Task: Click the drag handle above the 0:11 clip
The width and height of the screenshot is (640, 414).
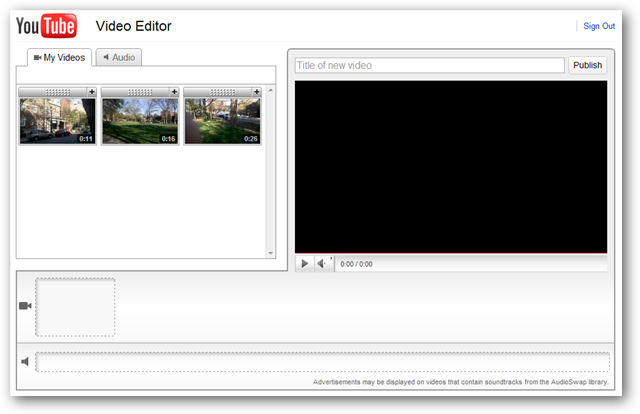Action: click(x=54, y=92)
